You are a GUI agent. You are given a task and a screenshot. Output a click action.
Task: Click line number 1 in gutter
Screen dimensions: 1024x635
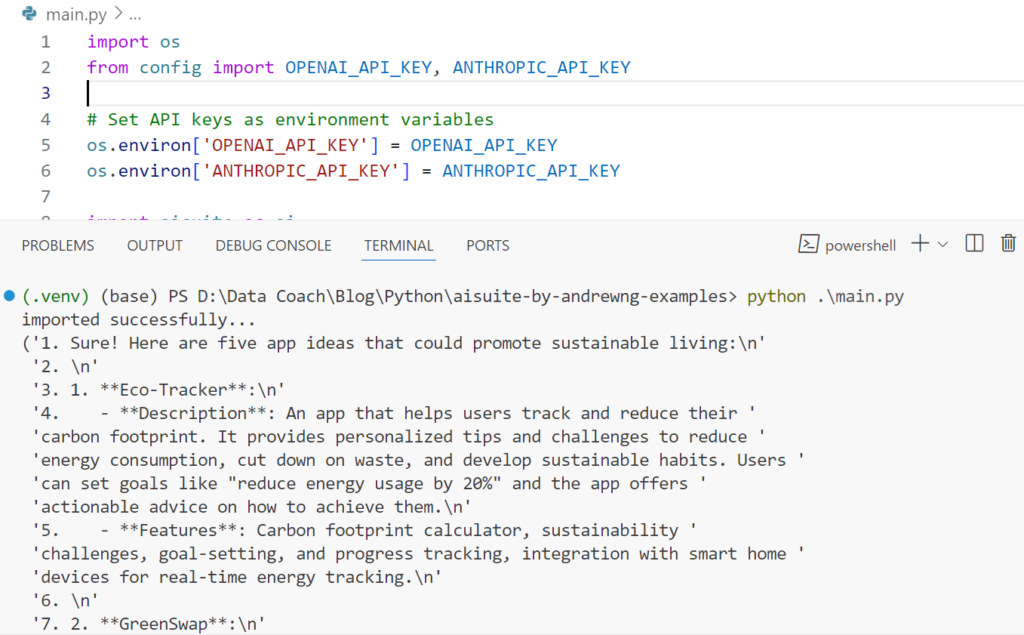click(45, 42)
